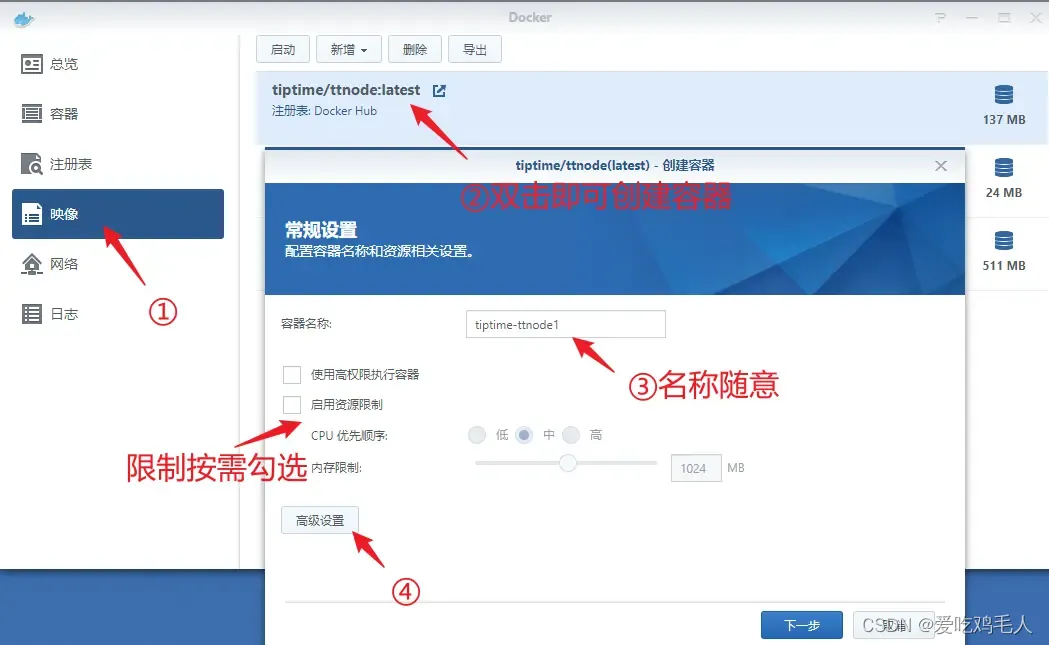The image size is (1049, 645).
Task: Select CPU priority 高 radio button
Action: coord(571,435)
